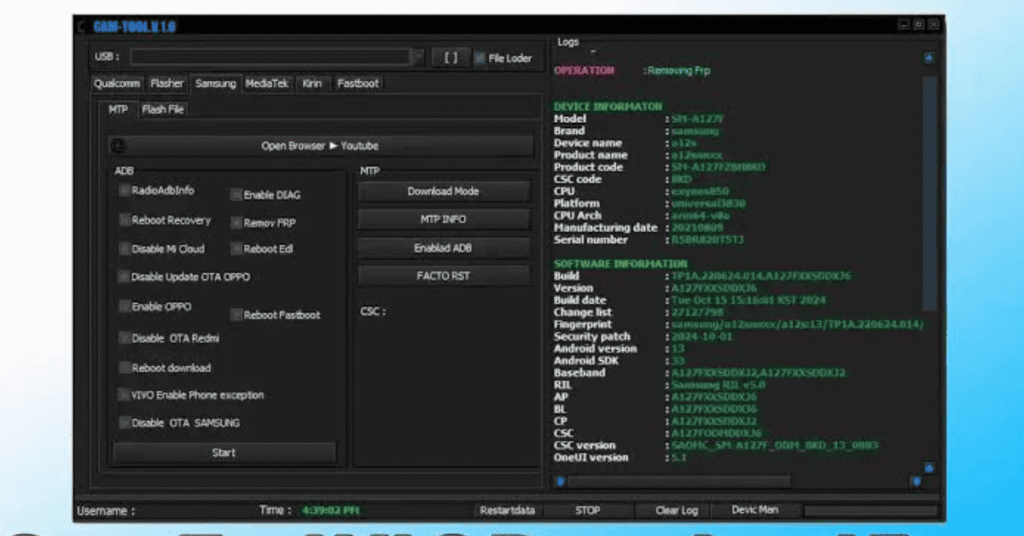Click the CSC label in MTP panel
This screenshot has width=1024, height=536.
coord(373,311)
